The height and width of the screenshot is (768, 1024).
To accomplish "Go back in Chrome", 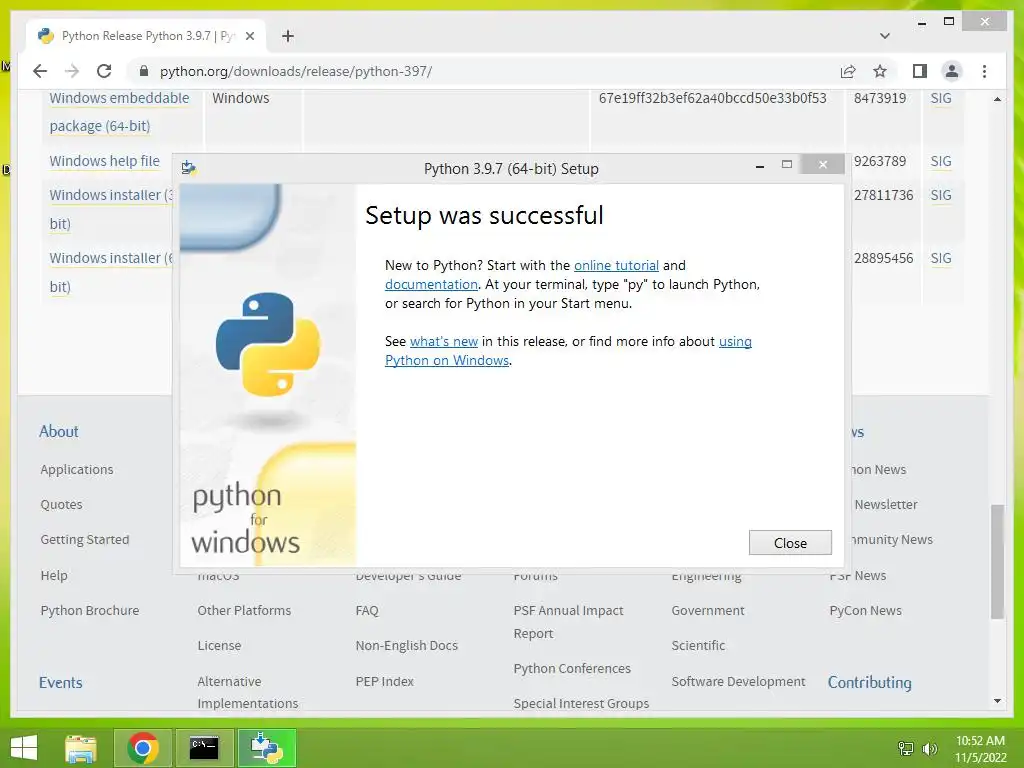I will 40,71.
